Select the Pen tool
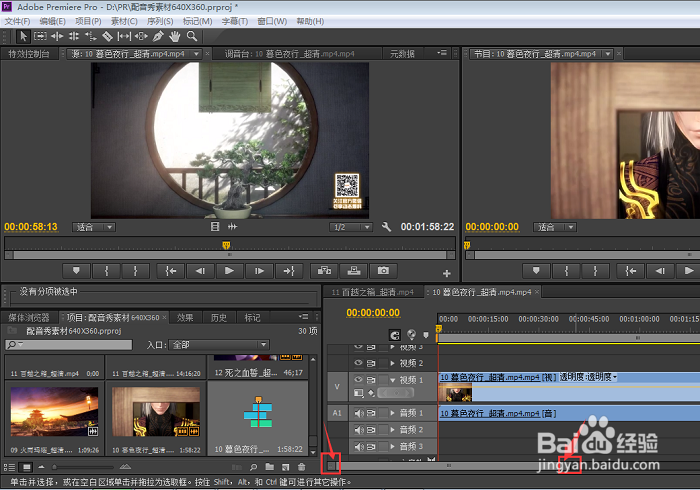The image size is (700, 490). [158, 36]
